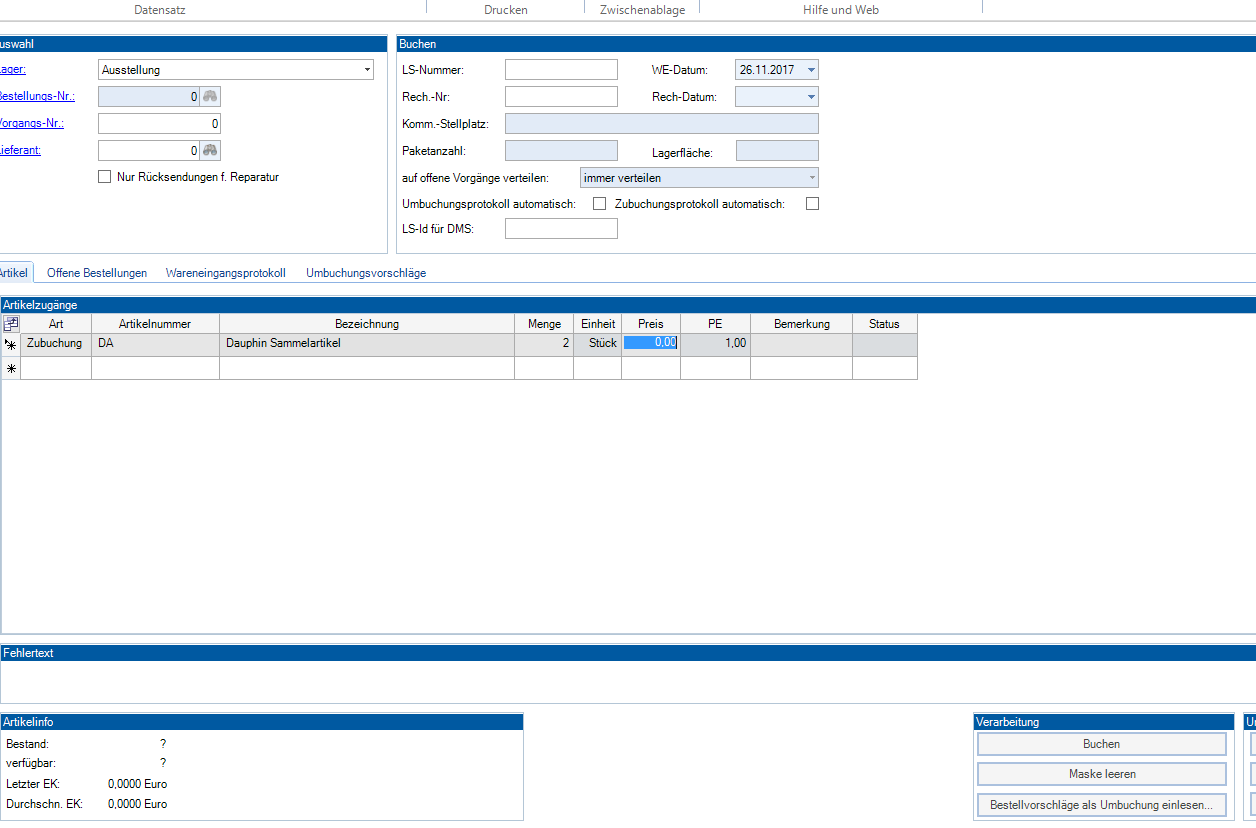Follow the Vorgangs-Nr. link label
The width and height of the screenshot is (1256, 828).
(32, 123)
